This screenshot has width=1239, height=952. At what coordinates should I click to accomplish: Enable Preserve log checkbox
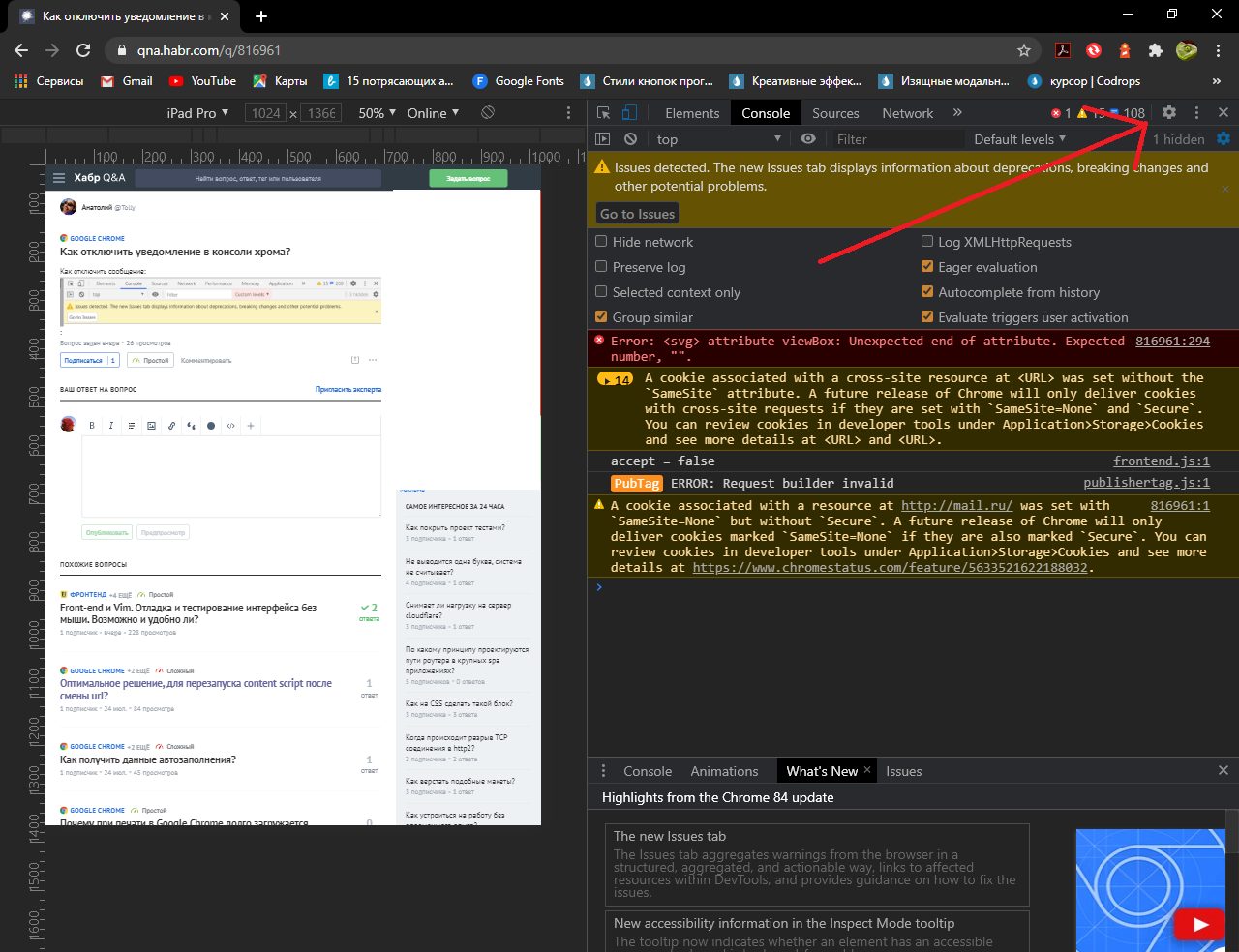pos(601,267)
